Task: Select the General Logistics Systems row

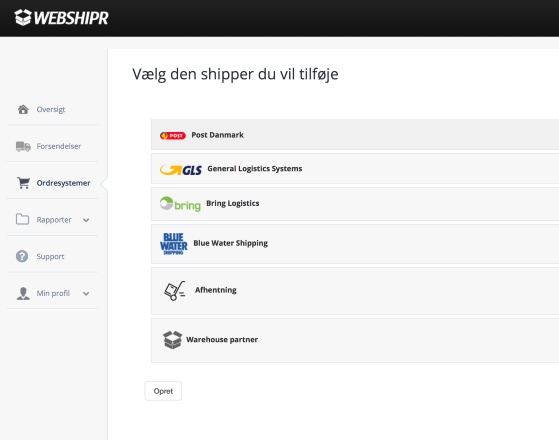Action: point(355,169)
